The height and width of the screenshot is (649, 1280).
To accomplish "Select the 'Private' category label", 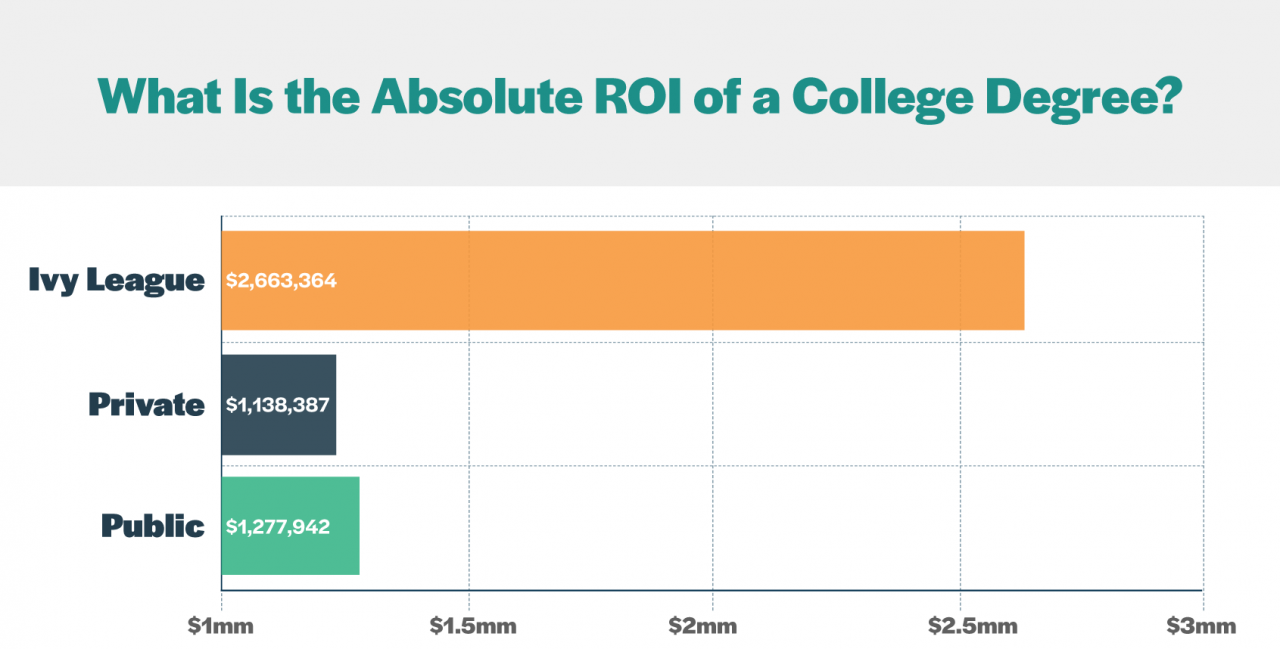I will click(x=146, y=405).
